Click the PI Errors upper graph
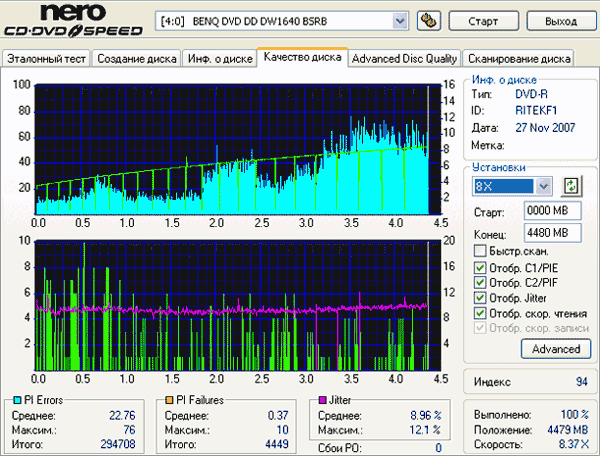Image resolution: width=600 pixels, height=456 pixels. [x=238, y=150]
